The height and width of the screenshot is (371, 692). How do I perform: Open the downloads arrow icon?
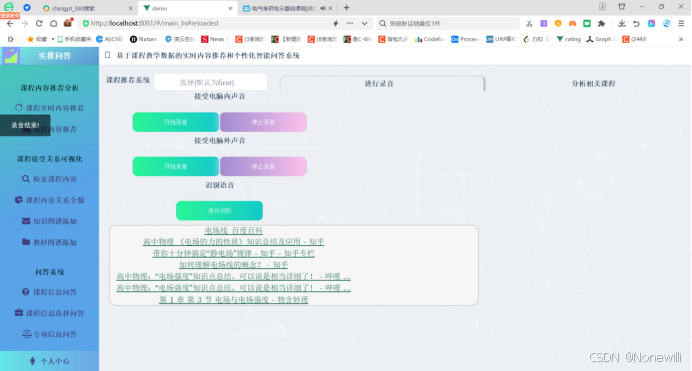[621, 23]
